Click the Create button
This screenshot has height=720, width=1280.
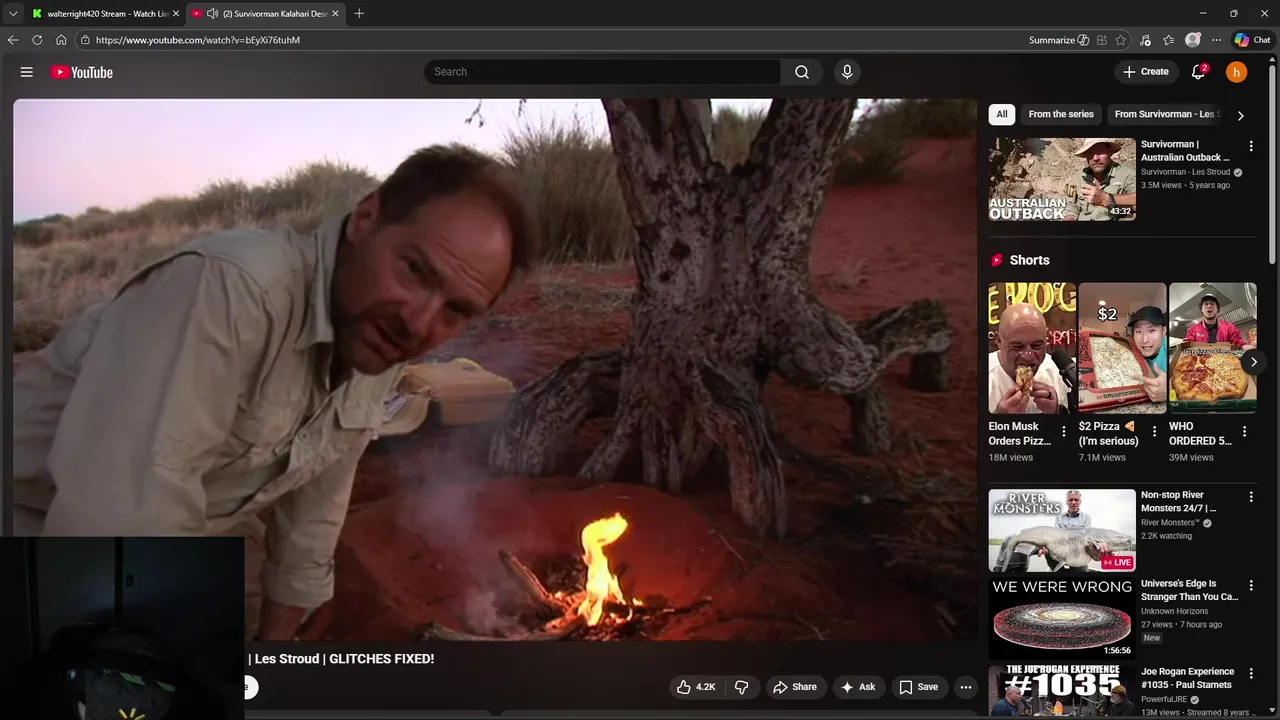click(x=1146, y=72)
